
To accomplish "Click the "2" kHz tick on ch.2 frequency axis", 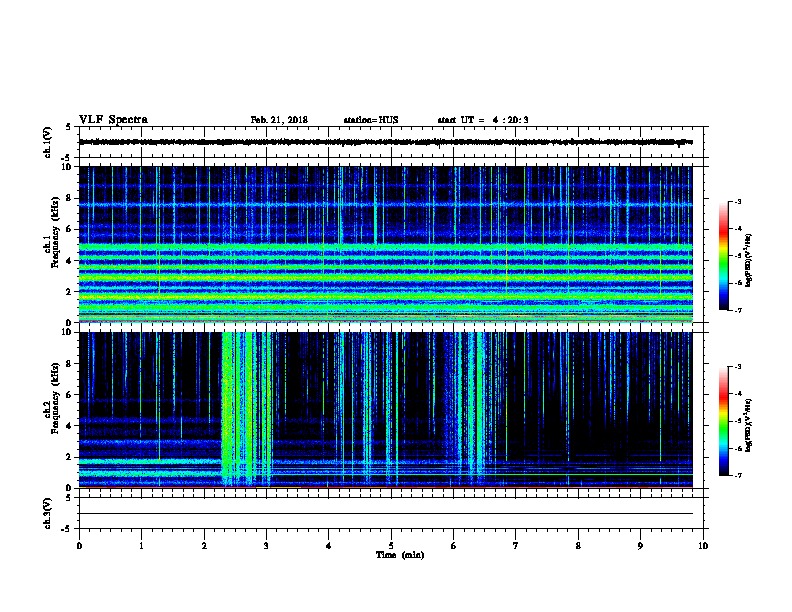I will 69,457.
